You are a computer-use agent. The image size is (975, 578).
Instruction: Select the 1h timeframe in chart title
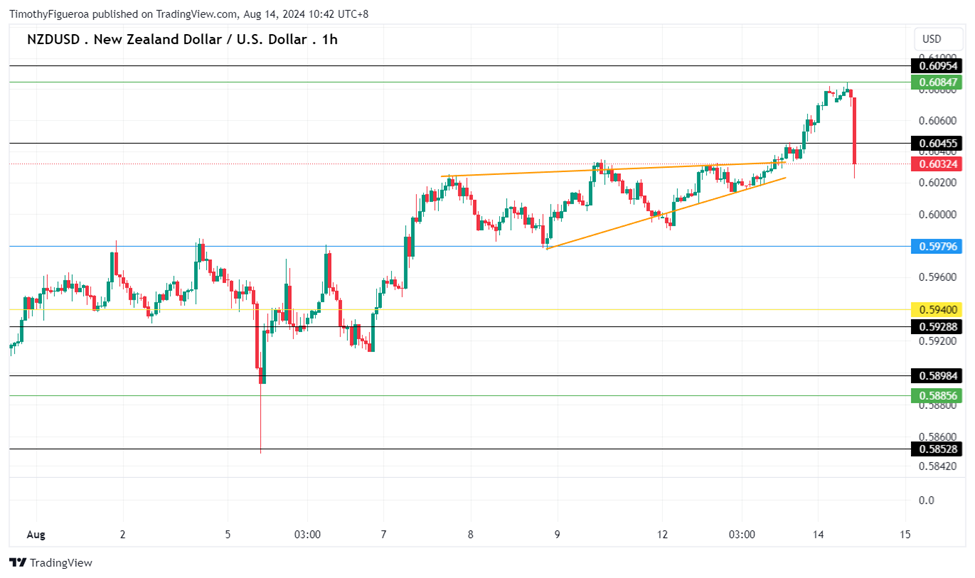click(331, 39)
